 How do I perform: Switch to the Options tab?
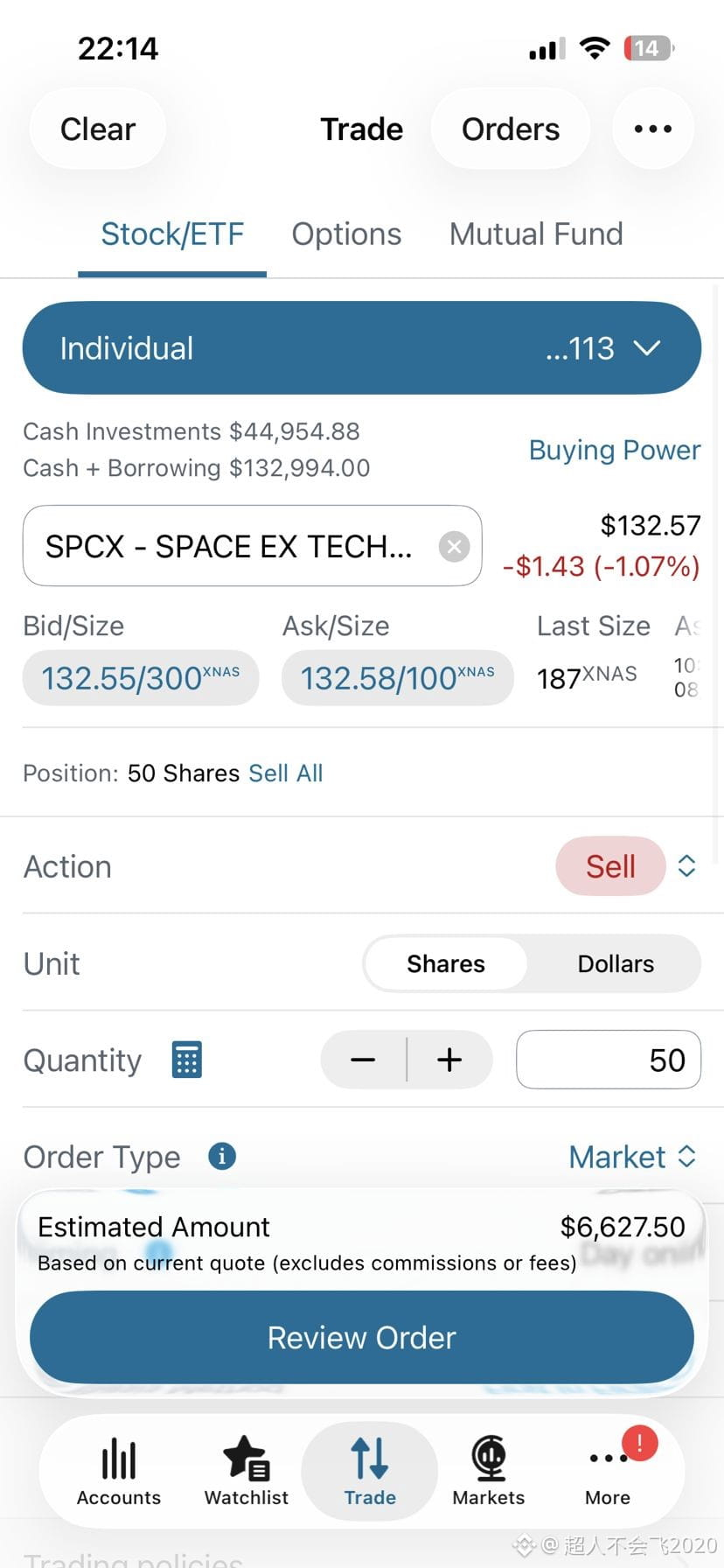346,234
